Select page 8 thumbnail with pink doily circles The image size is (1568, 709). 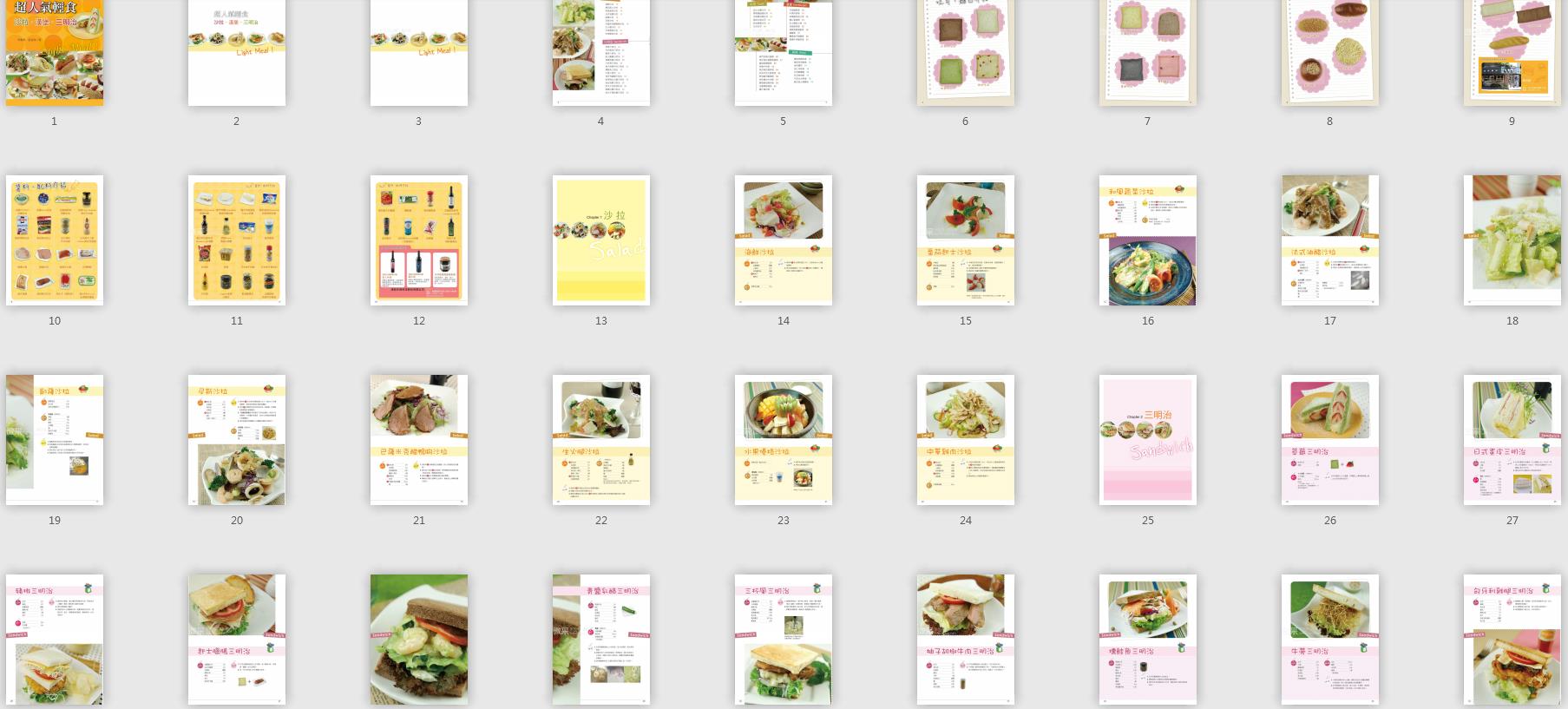coord(1330,52)
